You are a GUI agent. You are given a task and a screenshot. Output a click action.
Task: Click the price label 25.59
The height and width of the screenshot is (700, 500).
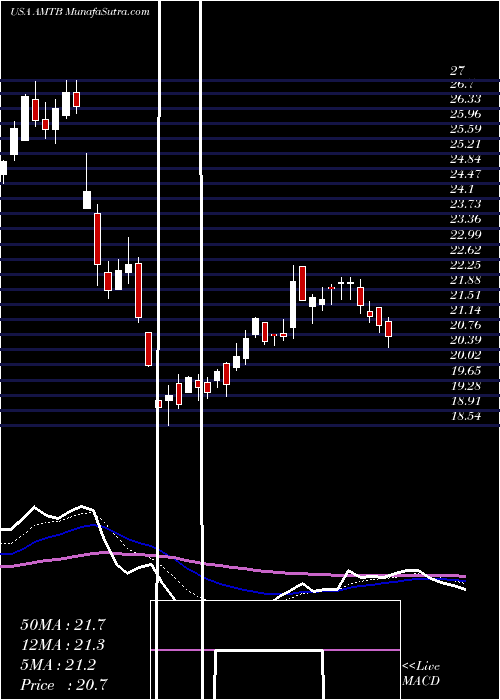[467, 129]
